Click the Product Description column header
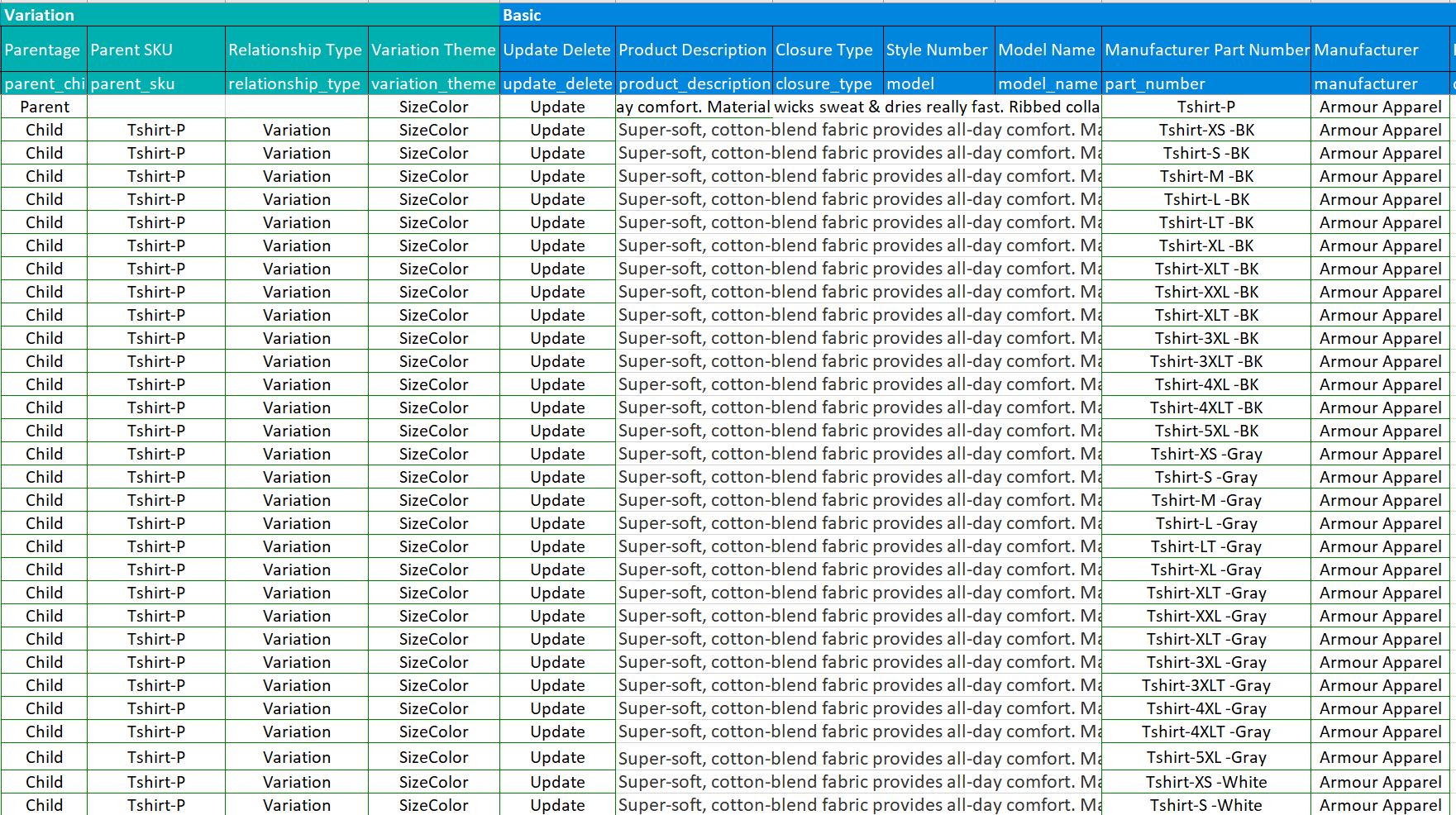1456x815 pixels. 694,50
